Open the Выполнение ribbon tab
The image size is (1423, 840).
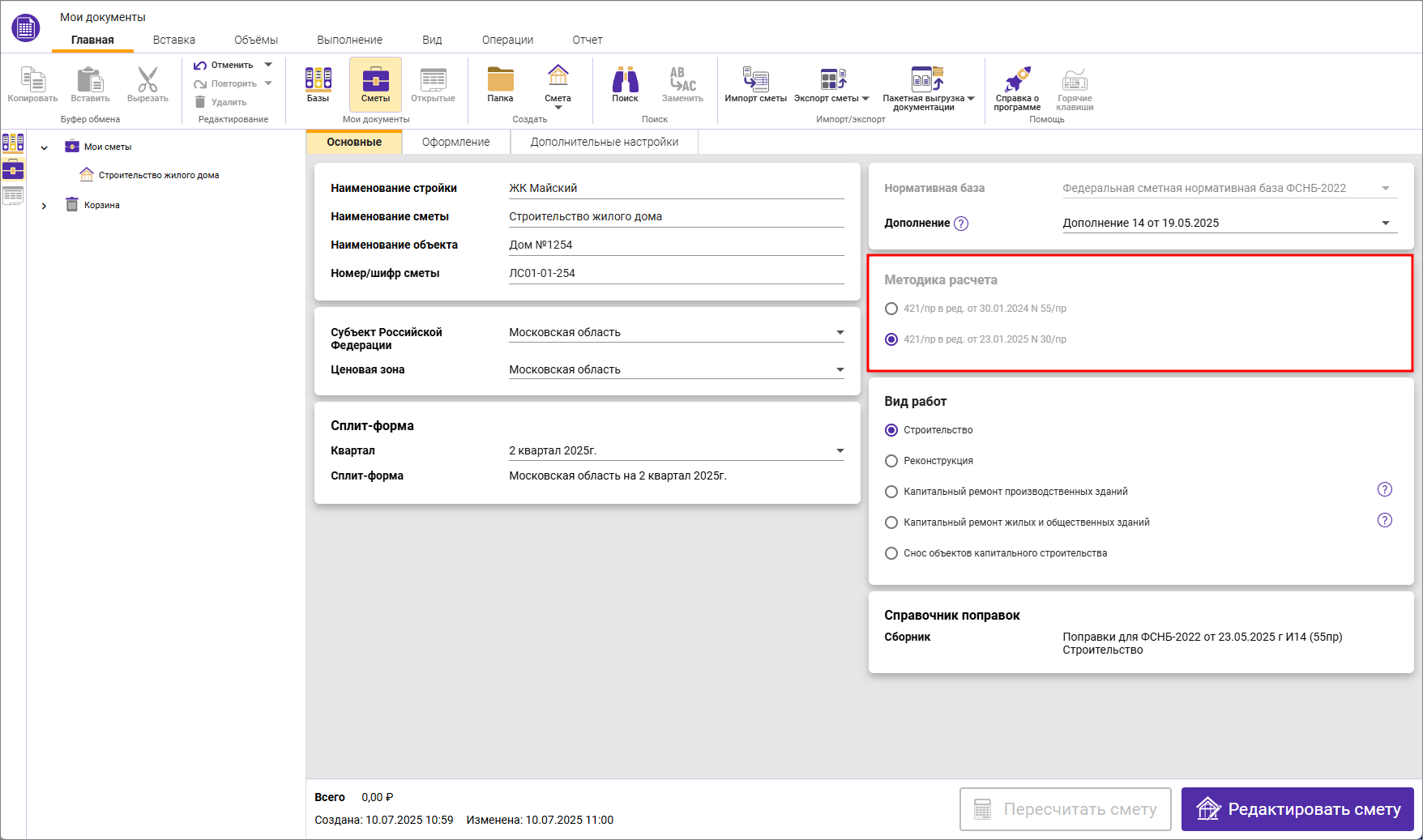point(349,40)
